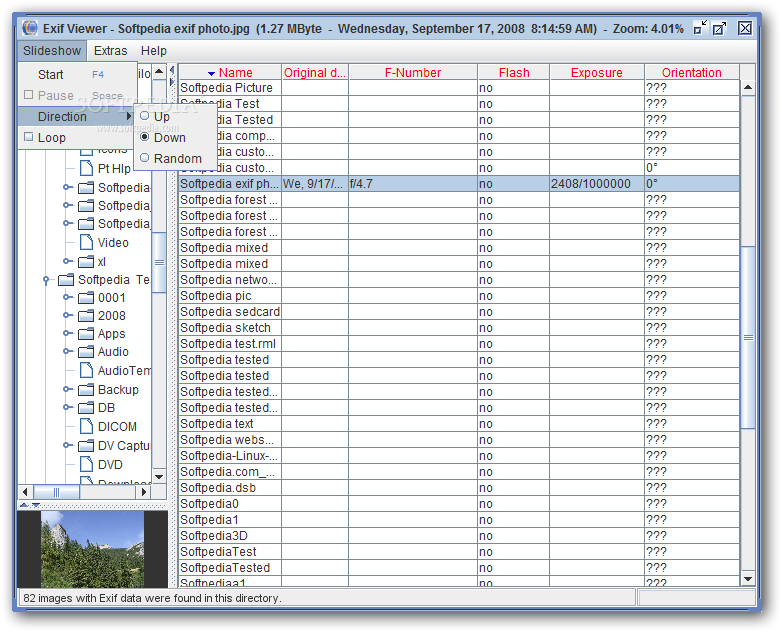This screenshot has height=632, width=782.
Task: Click the tree vertical scrollbar thumb
Action: click(159, 262)
